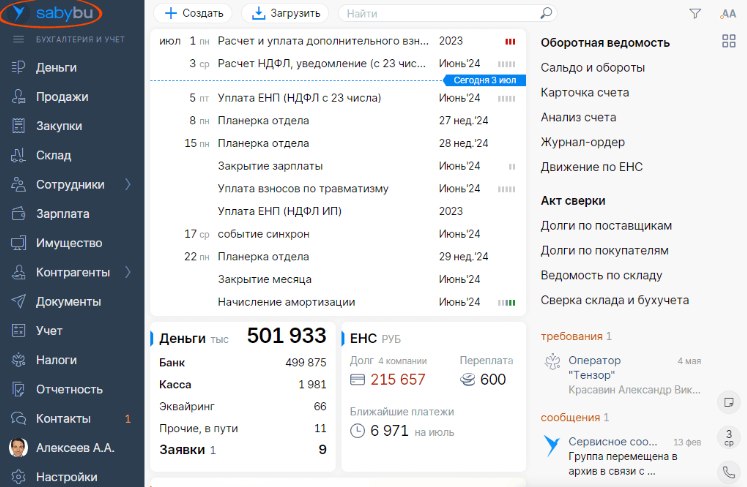
Task: Expand the Контрагенты submenu chevron
Action: point(128,272)
